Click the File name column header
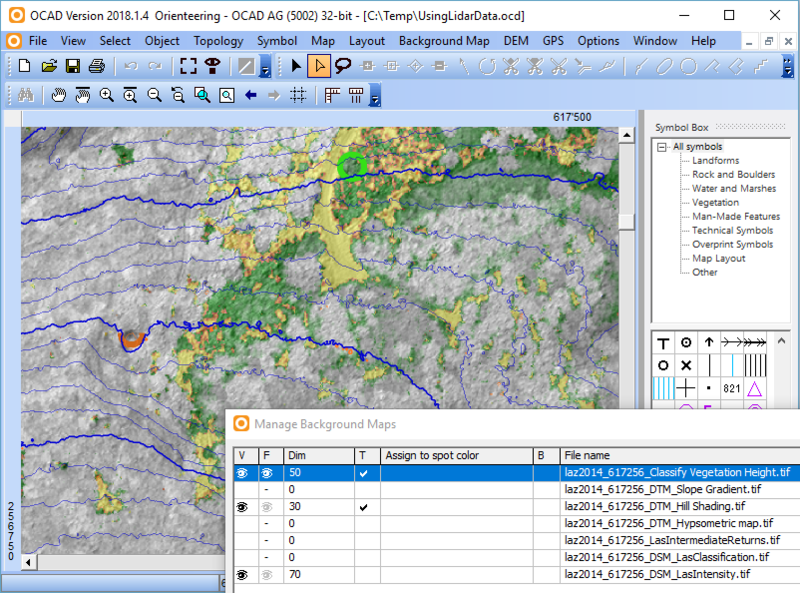This screenshot has height=593, width=800. tap(680, 455)
